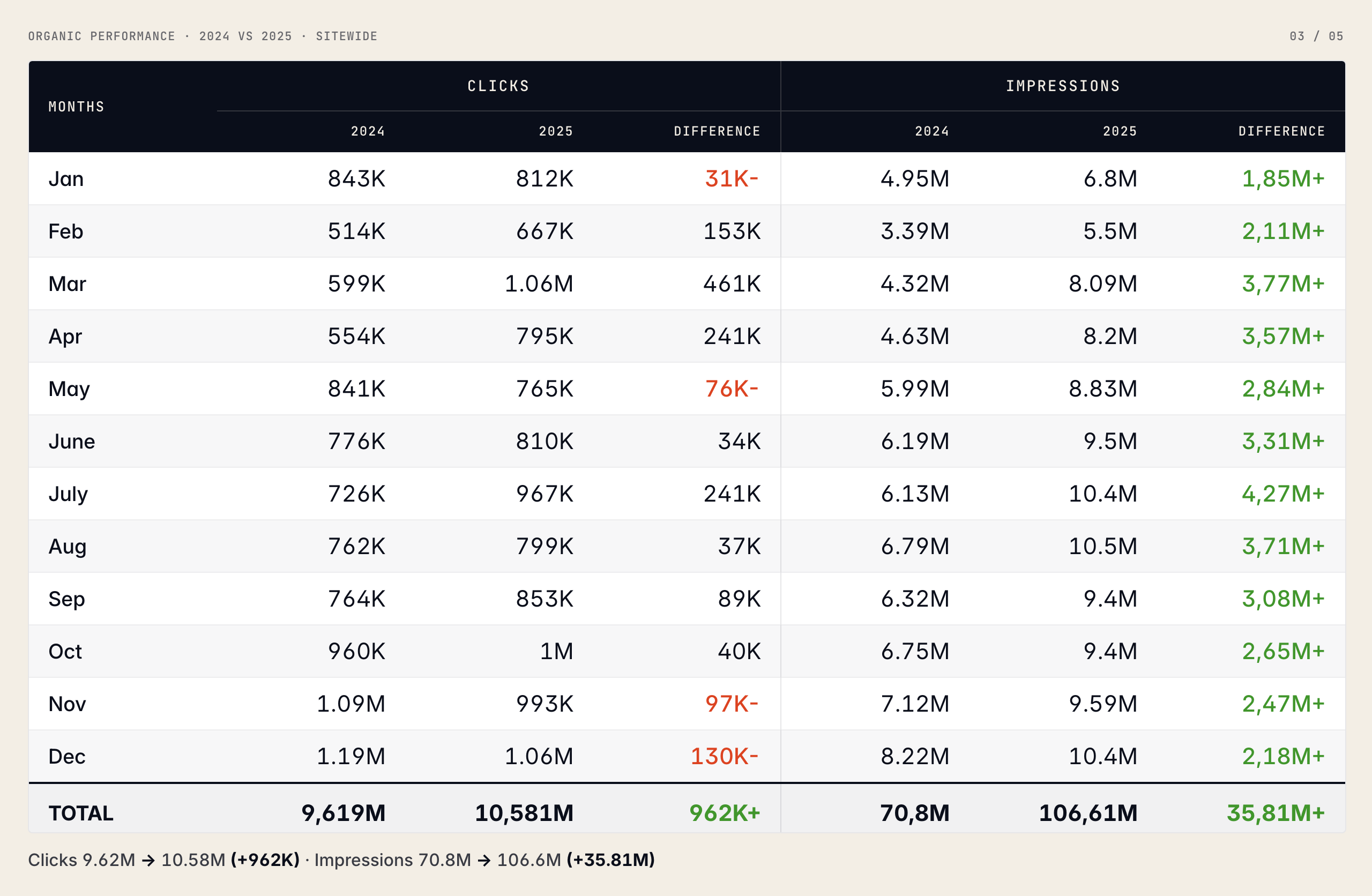Click July impressions difference 4,27M+
Screen dimensions: 1372x896
coord(1282,494)
